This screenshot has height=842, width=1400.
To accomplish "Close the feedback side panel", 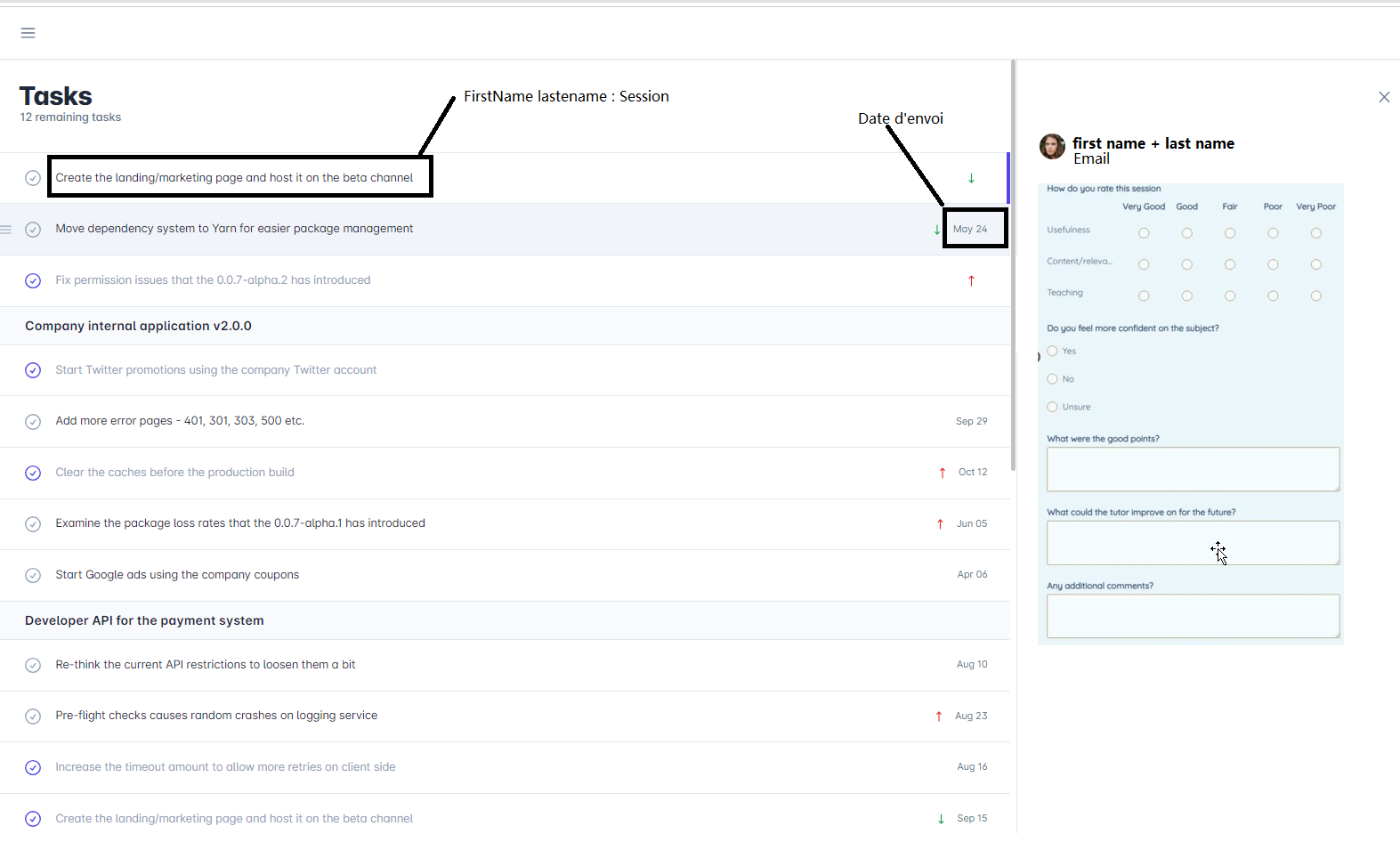I will 1384,97.
